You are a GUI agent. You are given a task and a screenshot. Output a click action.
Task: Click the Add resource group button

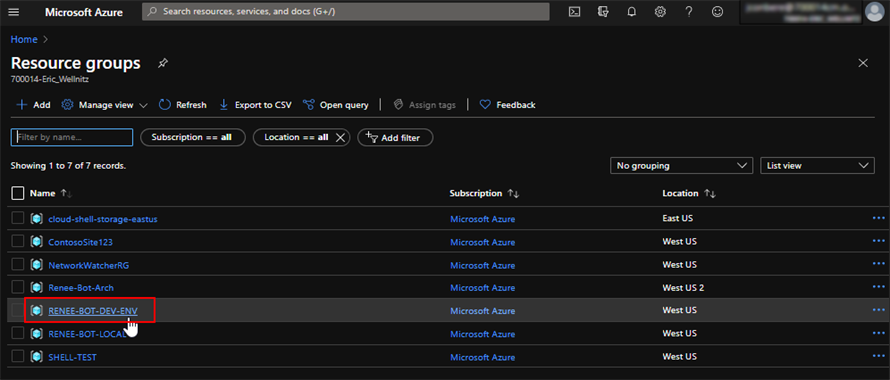pyautogui.click(x=33, y=105)
